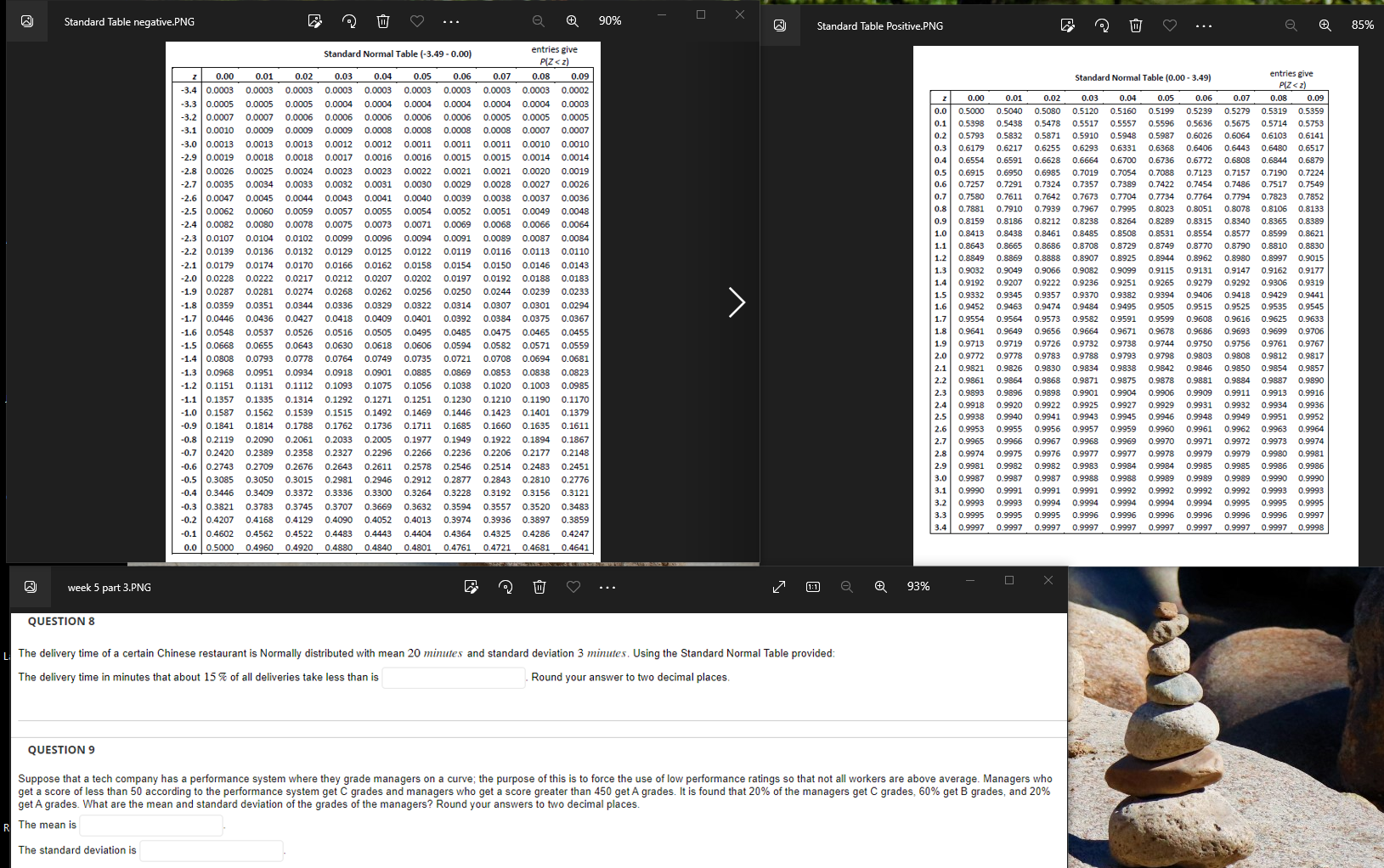
Task: Close the week 5 part 3 window
Action: coord(1048,580)
